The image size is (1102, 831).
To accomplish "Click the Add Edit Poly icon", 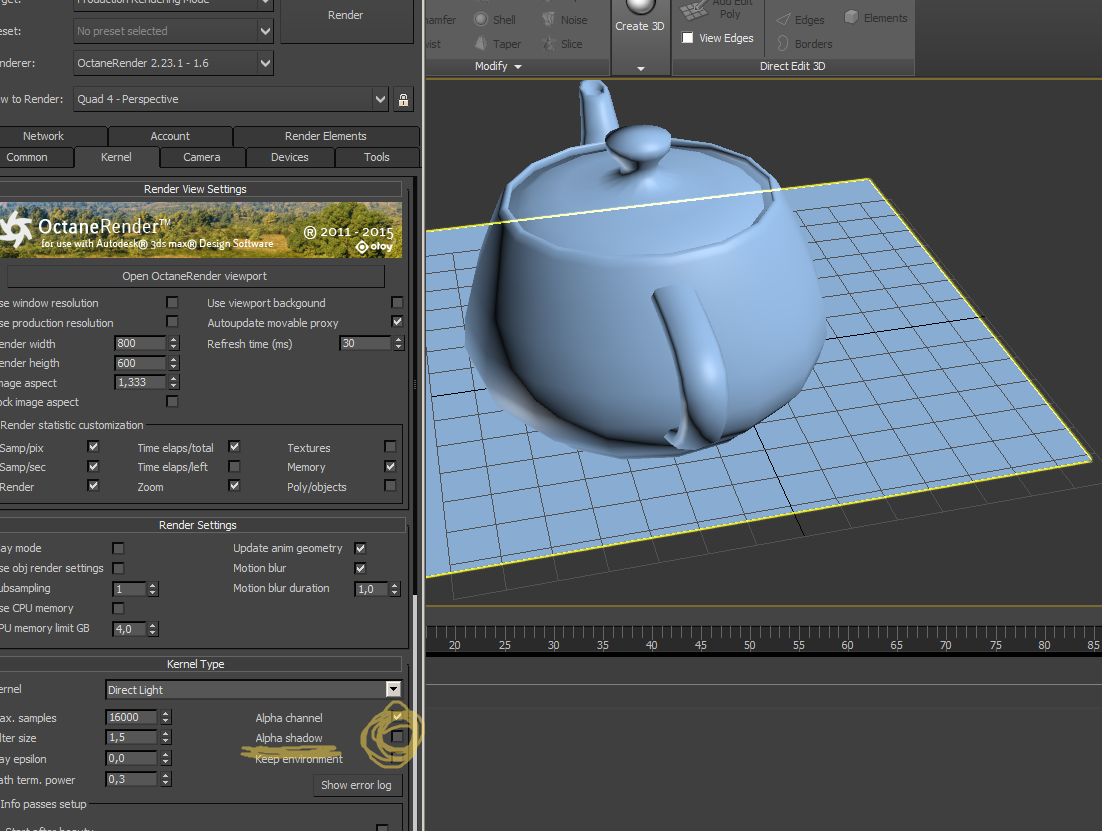I will pyautogui.click(x=694, y=10).
